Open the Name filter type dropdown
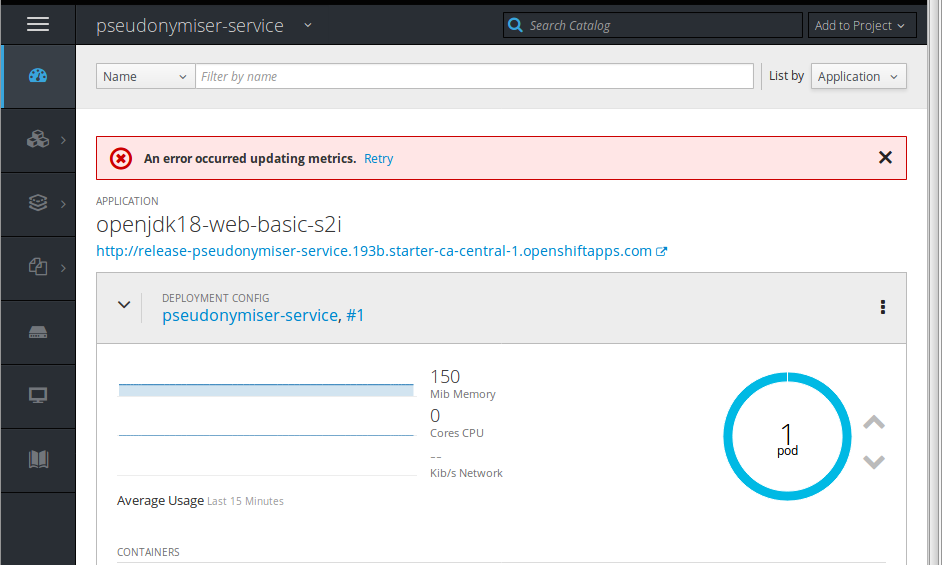 (145, 77)
